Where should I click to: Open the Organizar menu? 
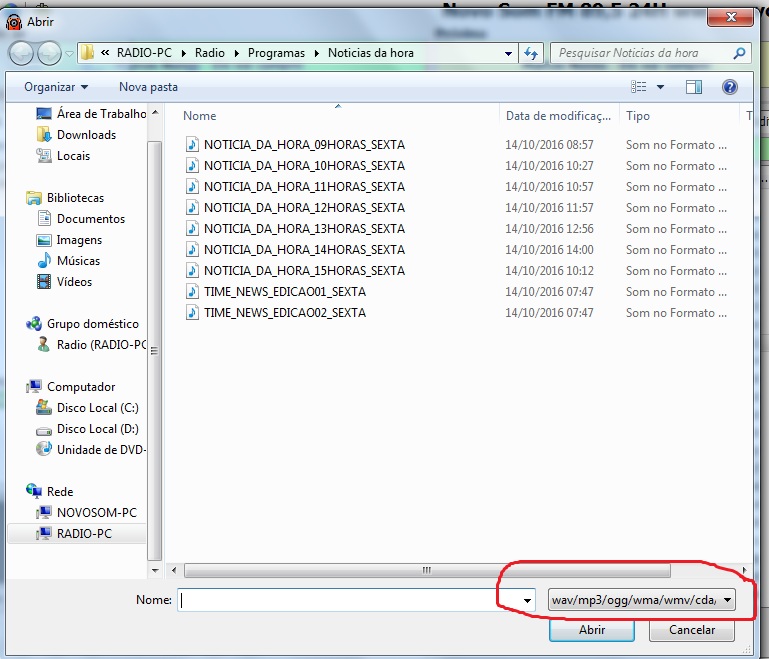pos(56,87)
